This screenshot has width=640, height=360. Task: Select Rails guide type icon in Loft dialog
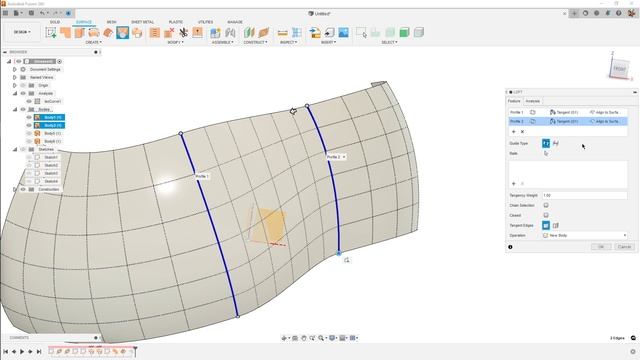pos(546,143)
